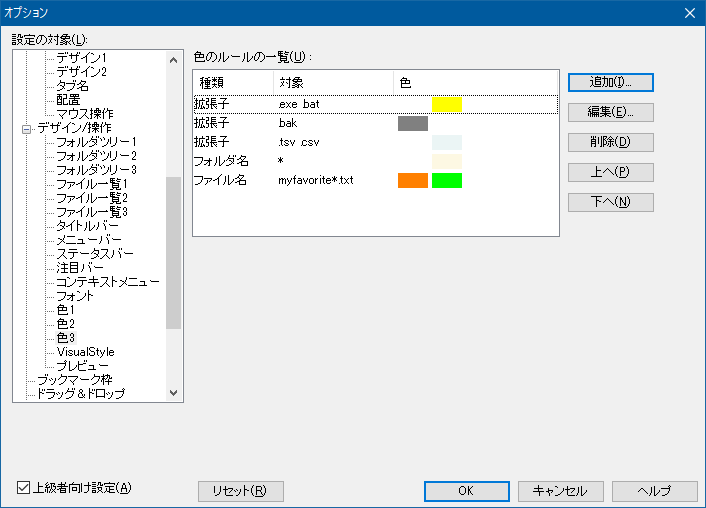Screen dimensions: 706x508
Task: Click the 追加(I)... button
Action: tap(610, 82)
